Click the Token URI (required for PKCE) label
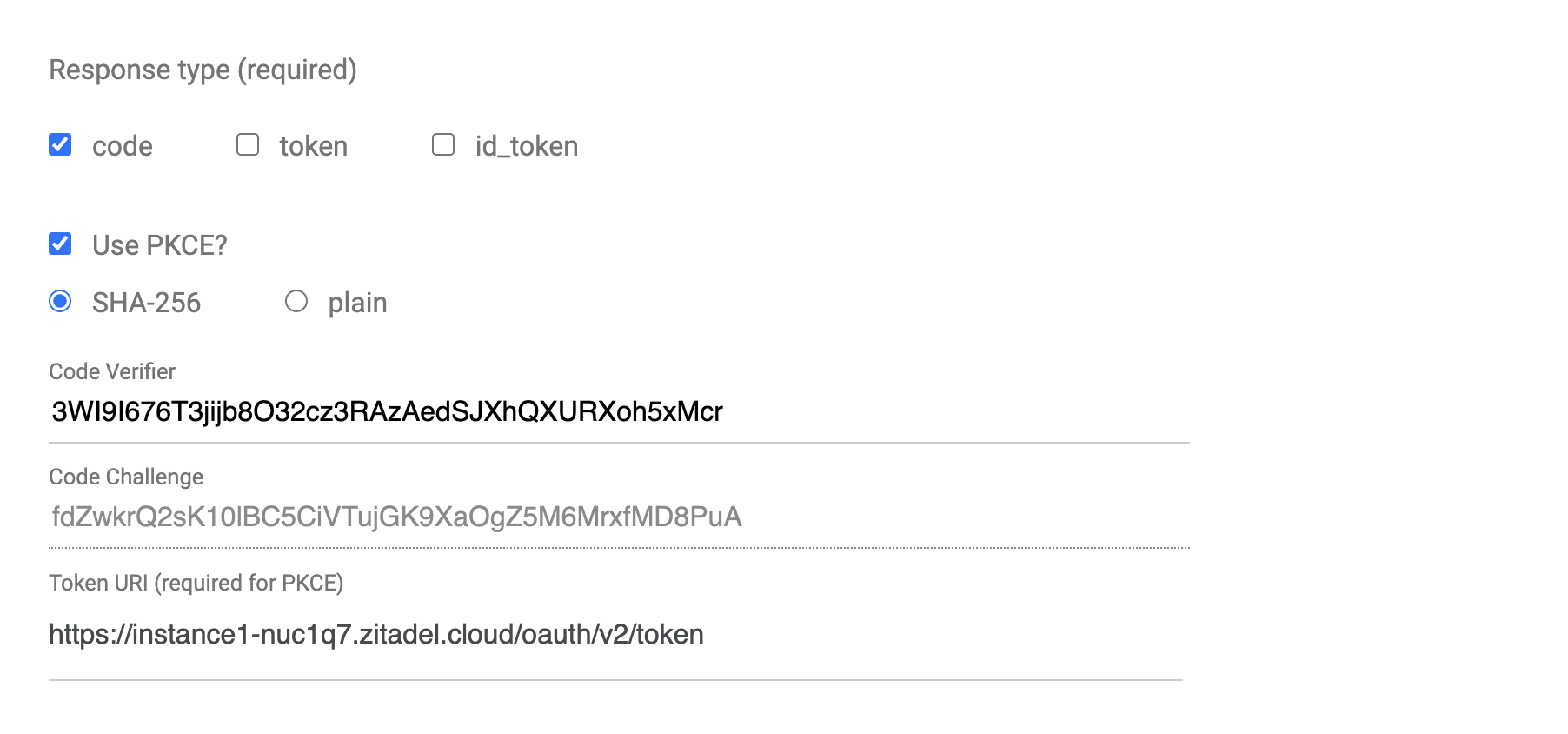 (x=196, y=583)
